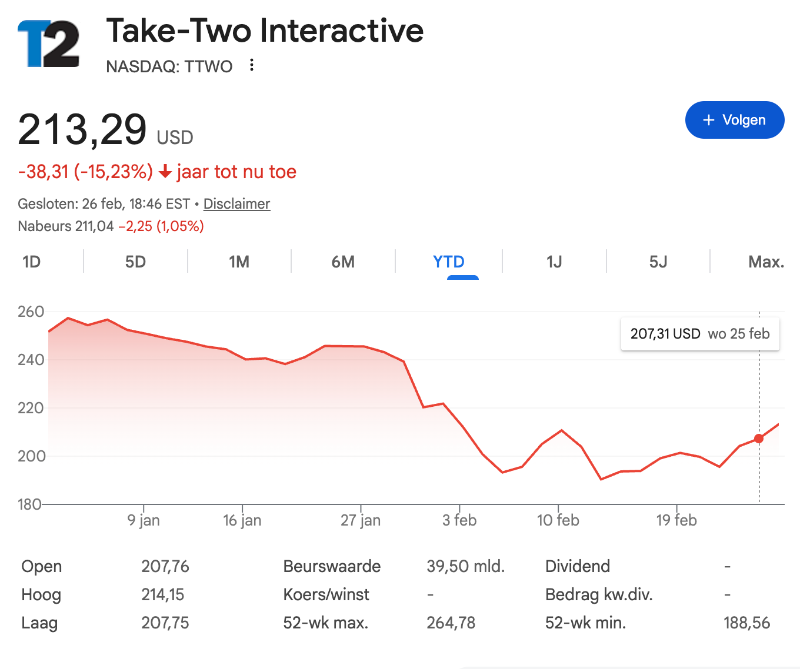Open the three-dot options menu beside TTWO
The image size is (800, 669).
pyautogui.click(x=252, y=66)
